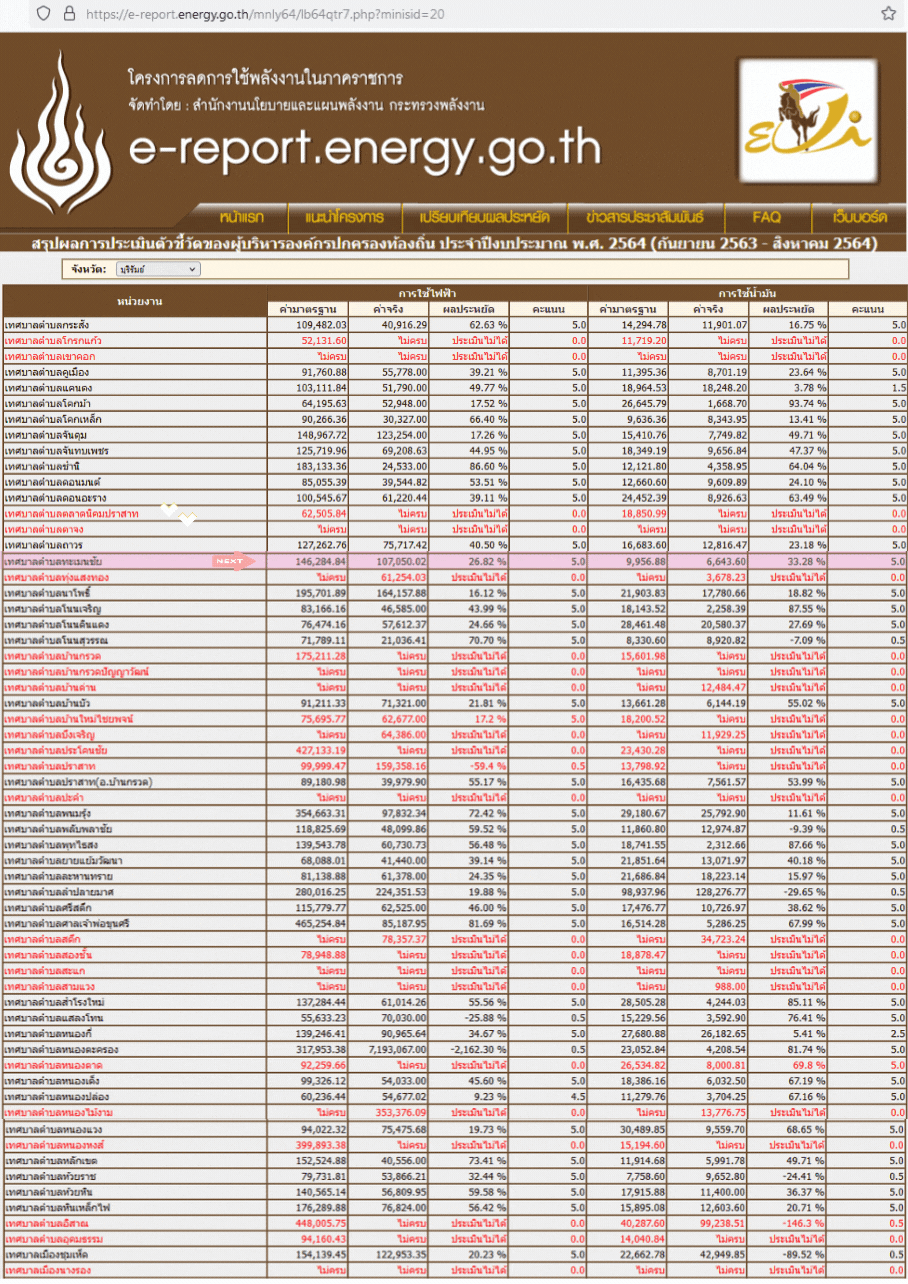
Task: Click the row เทศบาลตำบลศาลเจ้าพ่อขุนศรี
Action: coord(454,924)
